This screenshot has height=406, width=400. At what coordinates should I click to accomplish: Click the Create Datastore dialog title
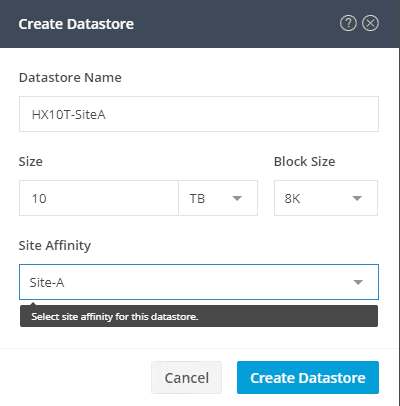(76, 24)
